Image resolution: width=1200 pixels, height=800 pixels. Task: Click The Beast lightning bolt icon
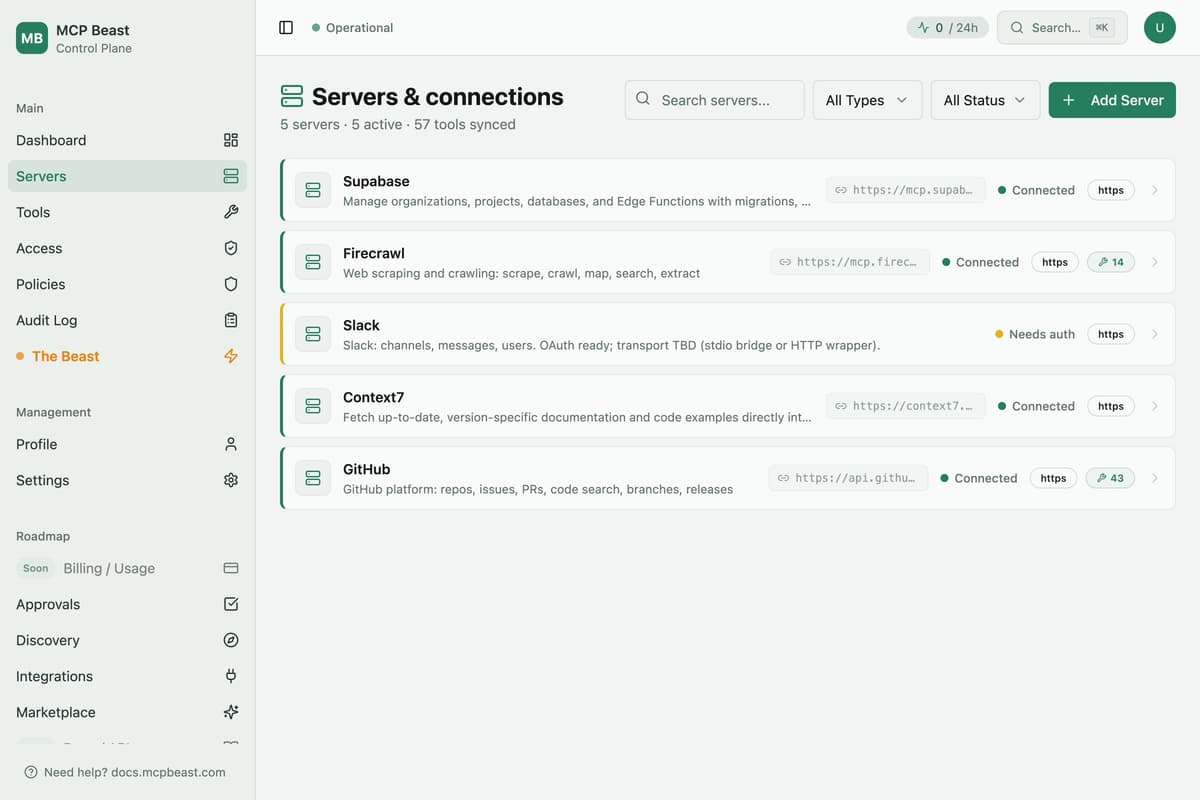point(231,356)
